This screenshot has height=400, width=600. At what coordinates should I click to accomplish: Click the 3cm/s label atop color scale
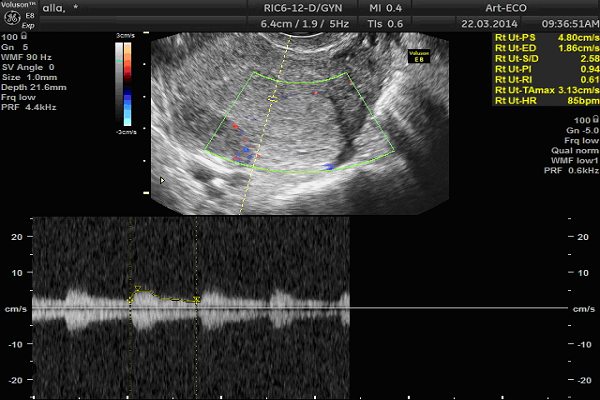[126, 36]
